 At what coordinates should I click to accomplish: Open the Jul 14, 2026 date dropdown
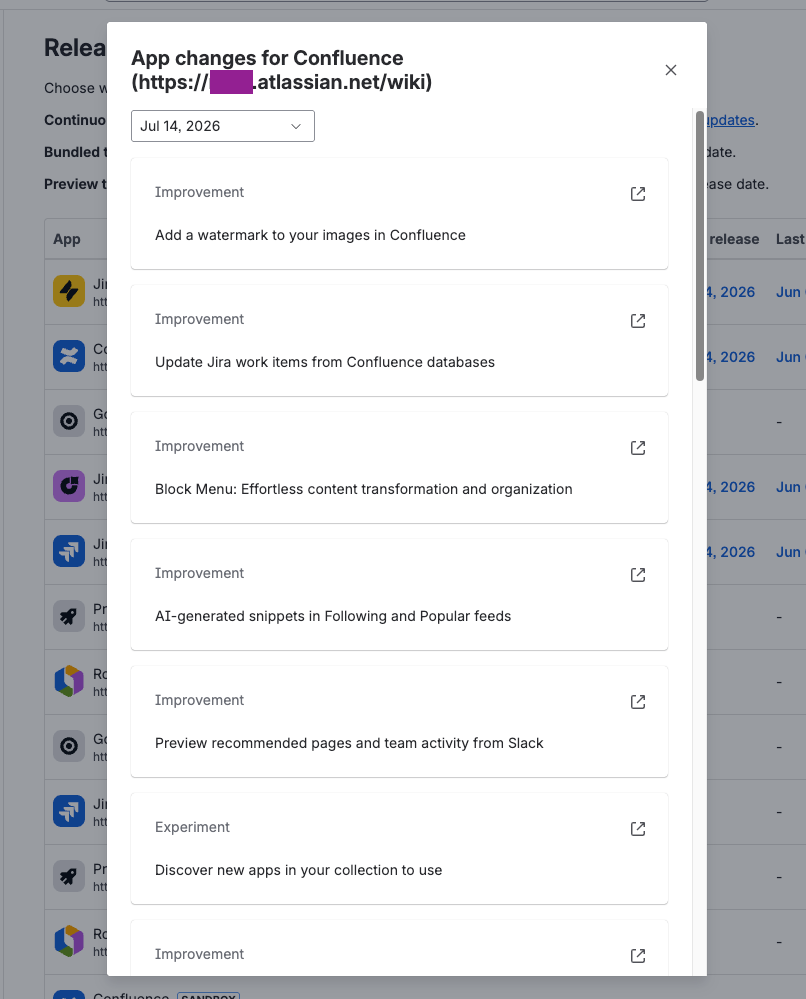[x=223, y=126]
